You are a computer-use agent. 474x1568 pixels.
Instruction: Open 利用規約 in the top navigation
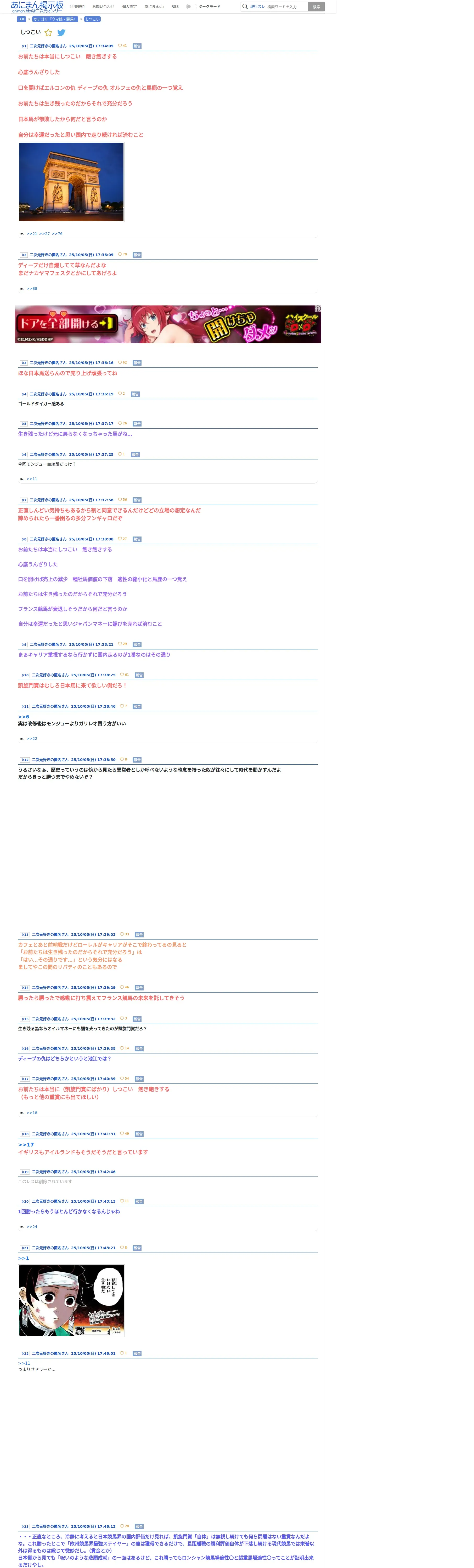coord(77,7)
